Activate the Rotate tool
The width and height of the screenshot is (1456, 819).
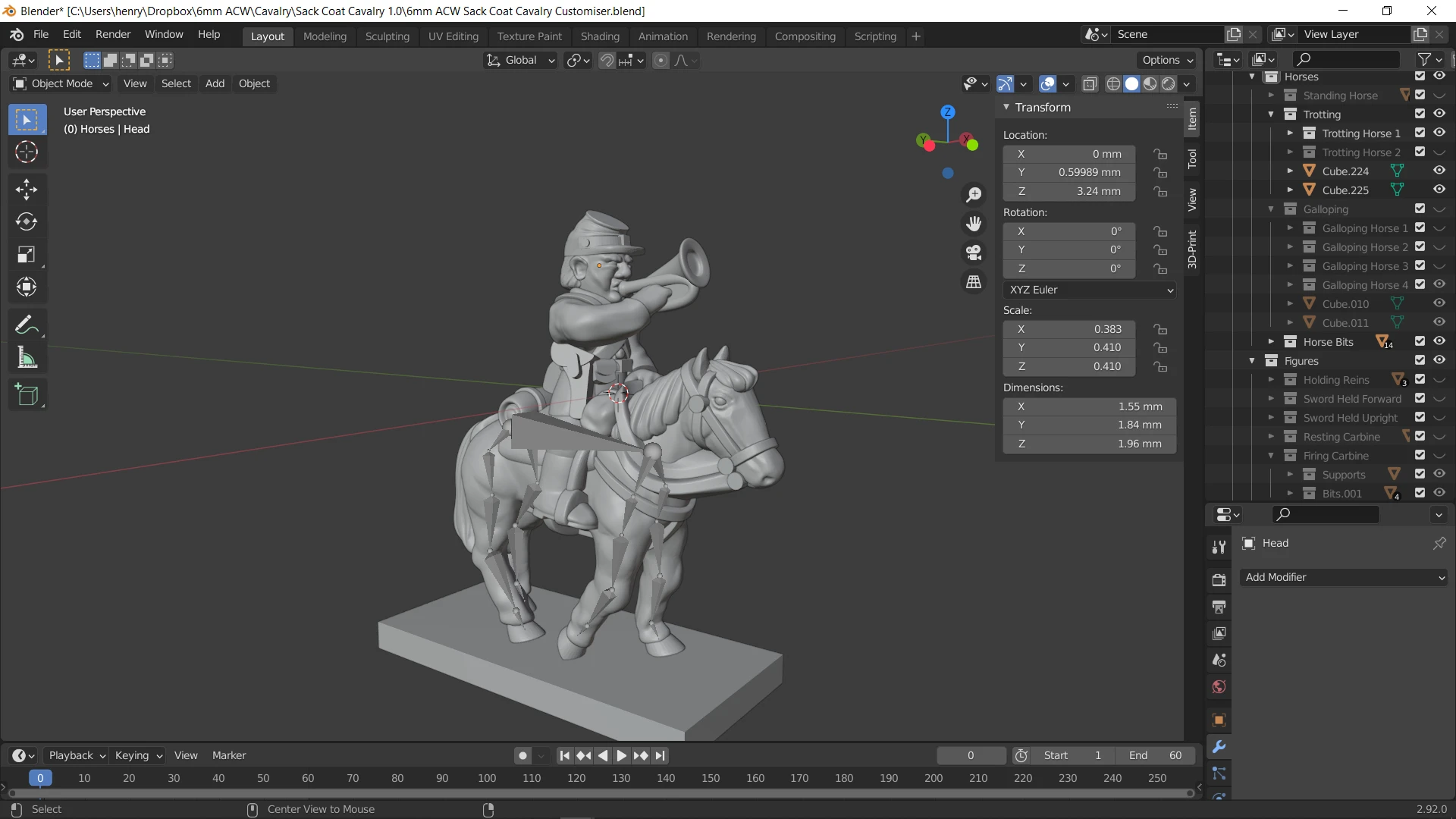(27, 222)
